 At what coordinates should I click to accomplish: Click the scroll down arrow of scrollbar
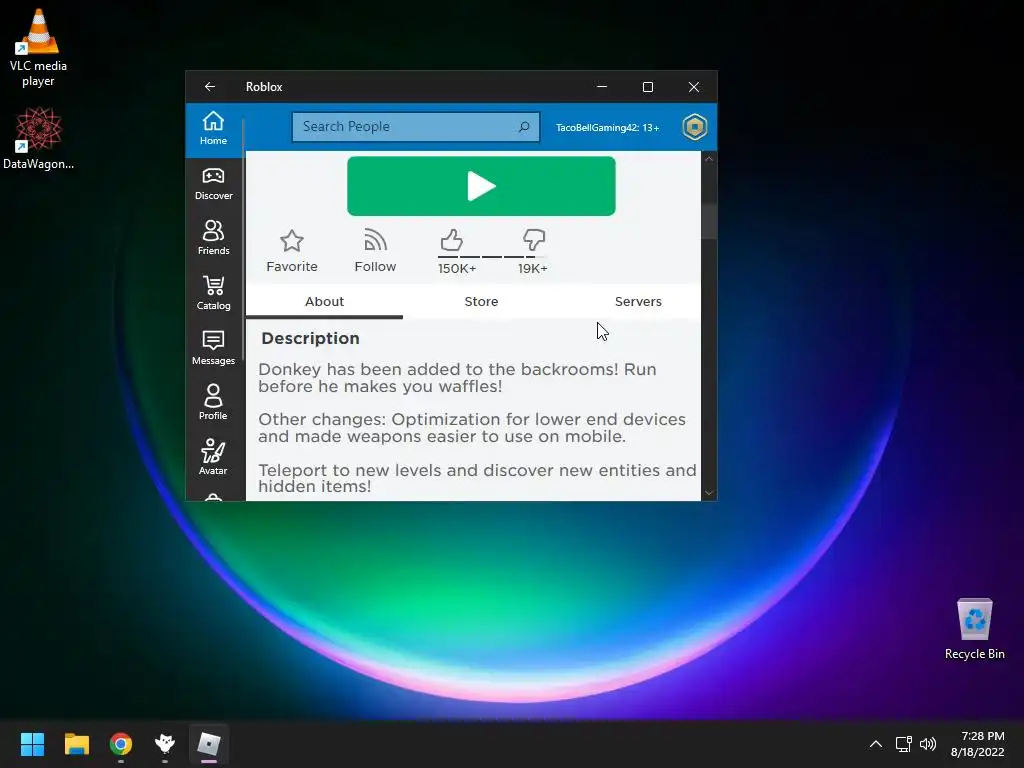[x=709, y=494]
